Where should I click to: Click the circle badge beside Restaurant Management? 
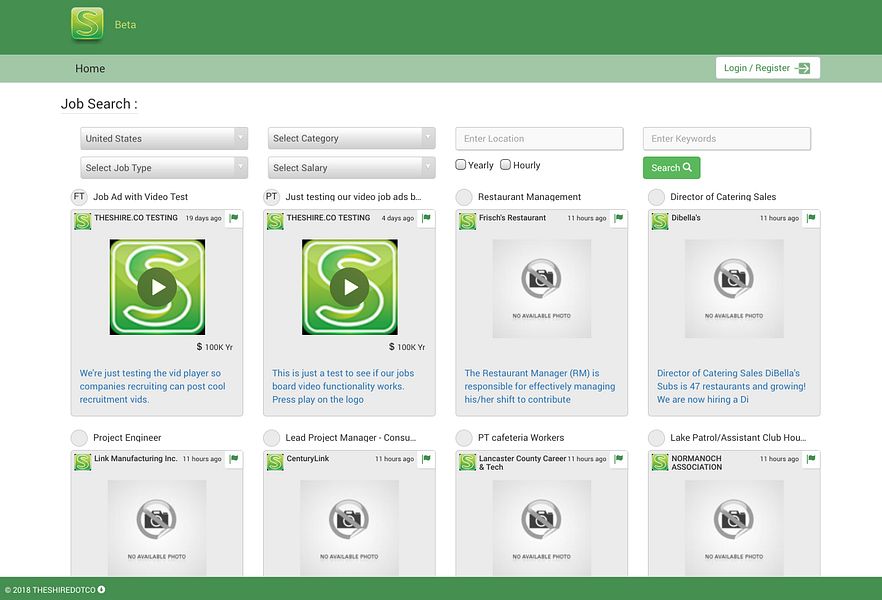click(x=464, y=197)
